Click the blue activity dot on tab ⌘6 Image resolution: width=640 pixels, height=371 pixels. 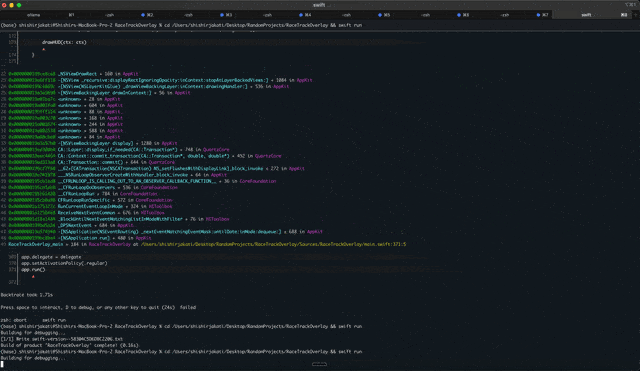459,15
